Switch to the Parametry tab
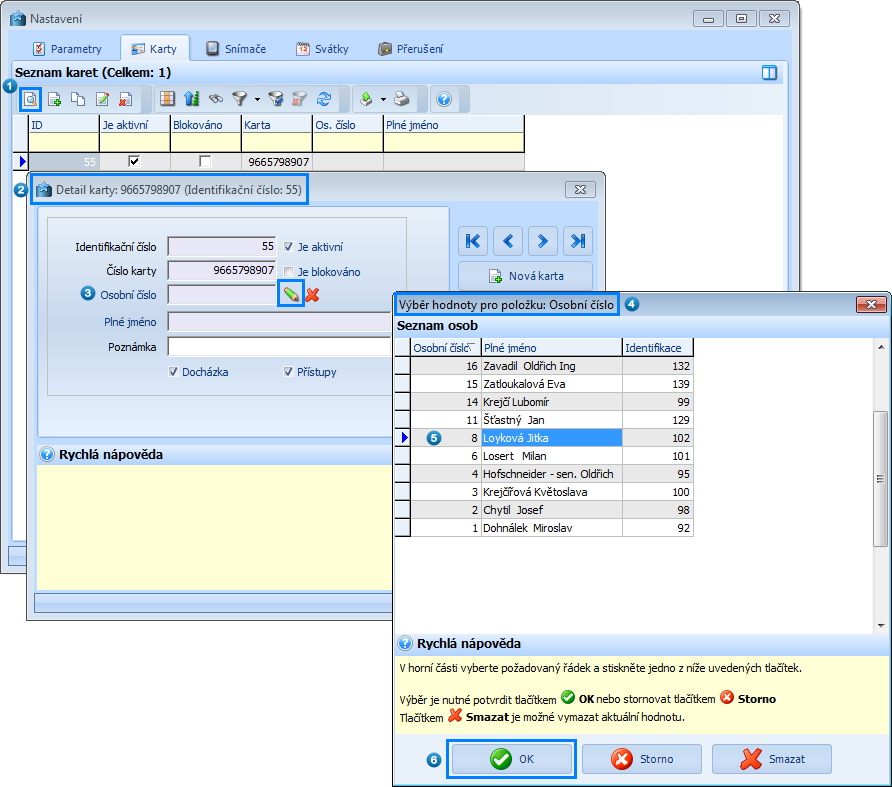The image size is (892, 787). click(x=67, y=49)
